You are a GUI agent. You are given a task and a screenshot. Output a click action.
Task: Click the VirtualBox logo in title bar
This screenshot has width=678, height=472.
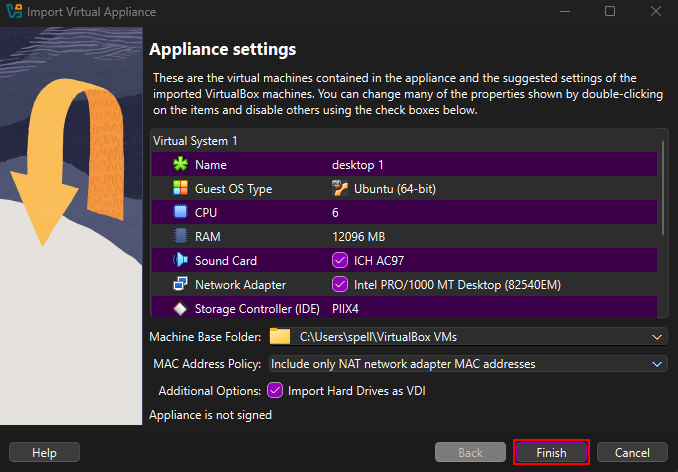[x=14, y=11]
